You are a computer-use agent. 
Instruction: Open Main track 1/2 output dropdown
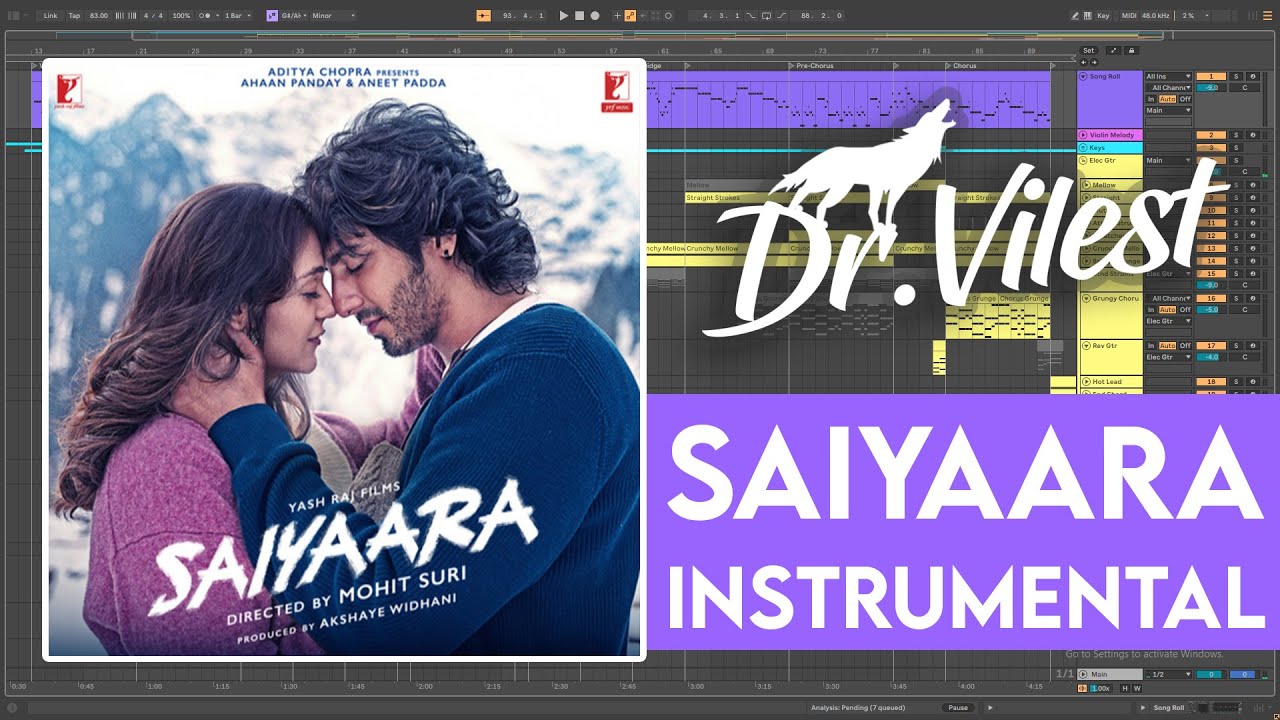pos(1168,675)
